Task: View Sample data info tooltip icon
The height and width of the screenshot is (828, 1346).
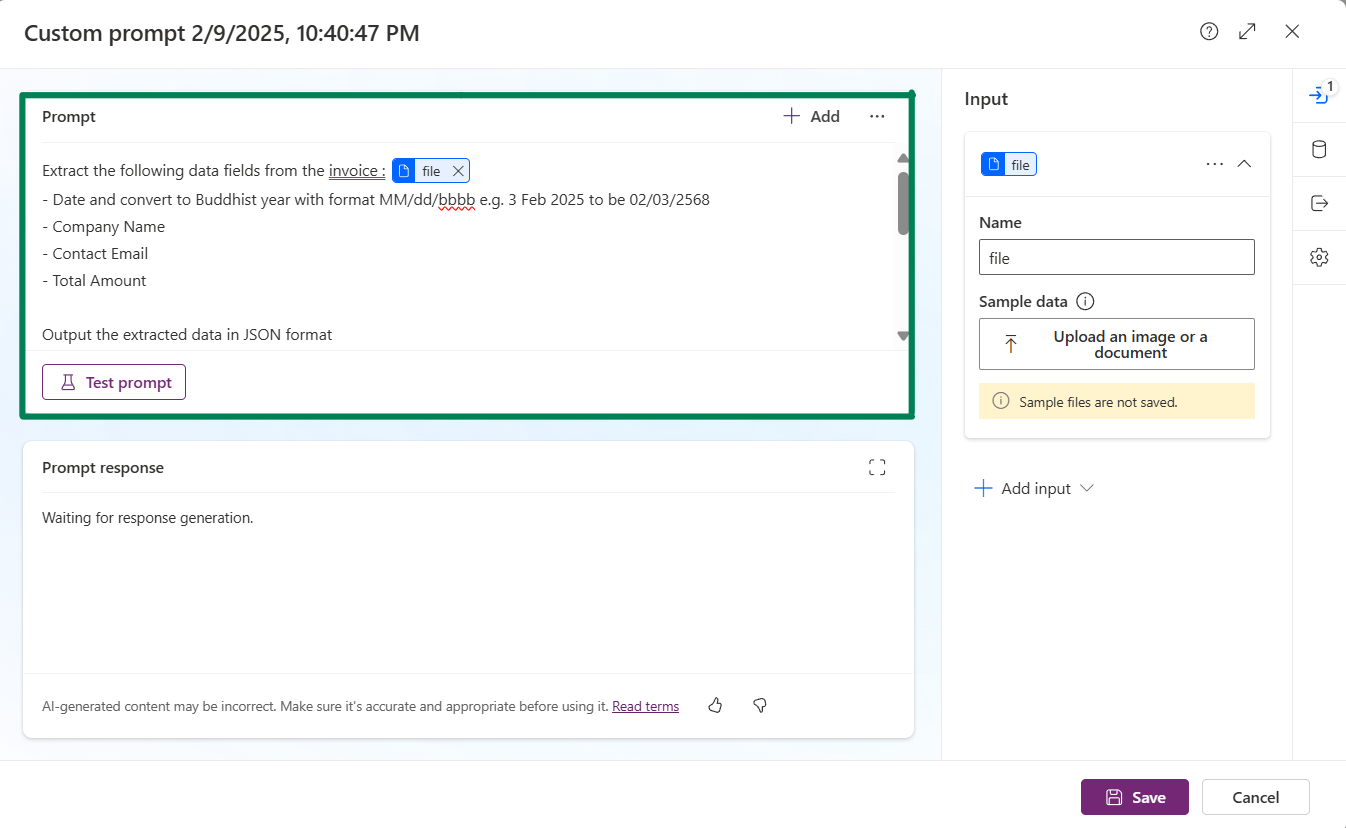Action: point(1086,301)
